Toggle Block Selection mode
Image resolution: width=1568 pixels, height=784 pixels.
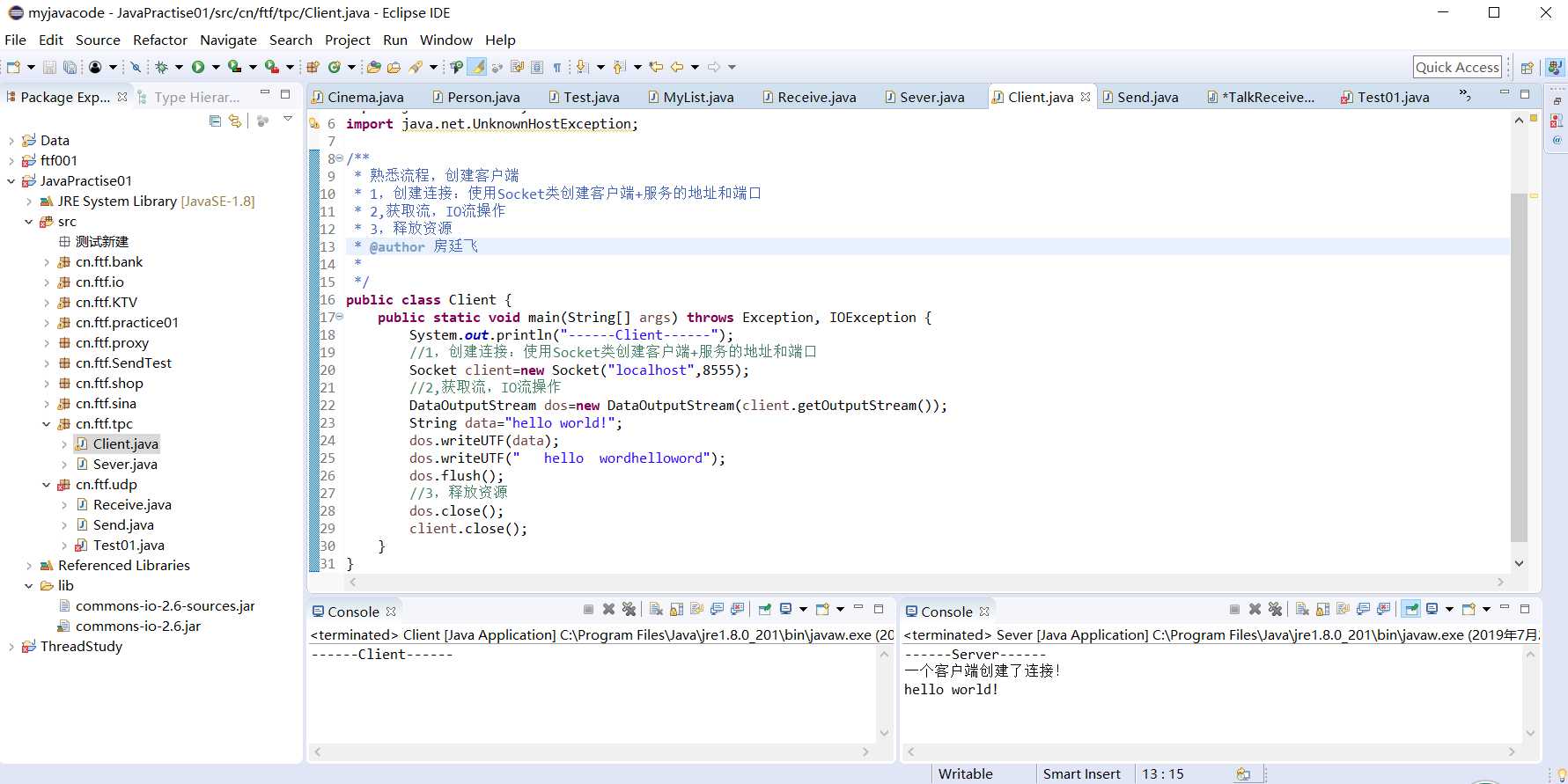pos(537,67)
